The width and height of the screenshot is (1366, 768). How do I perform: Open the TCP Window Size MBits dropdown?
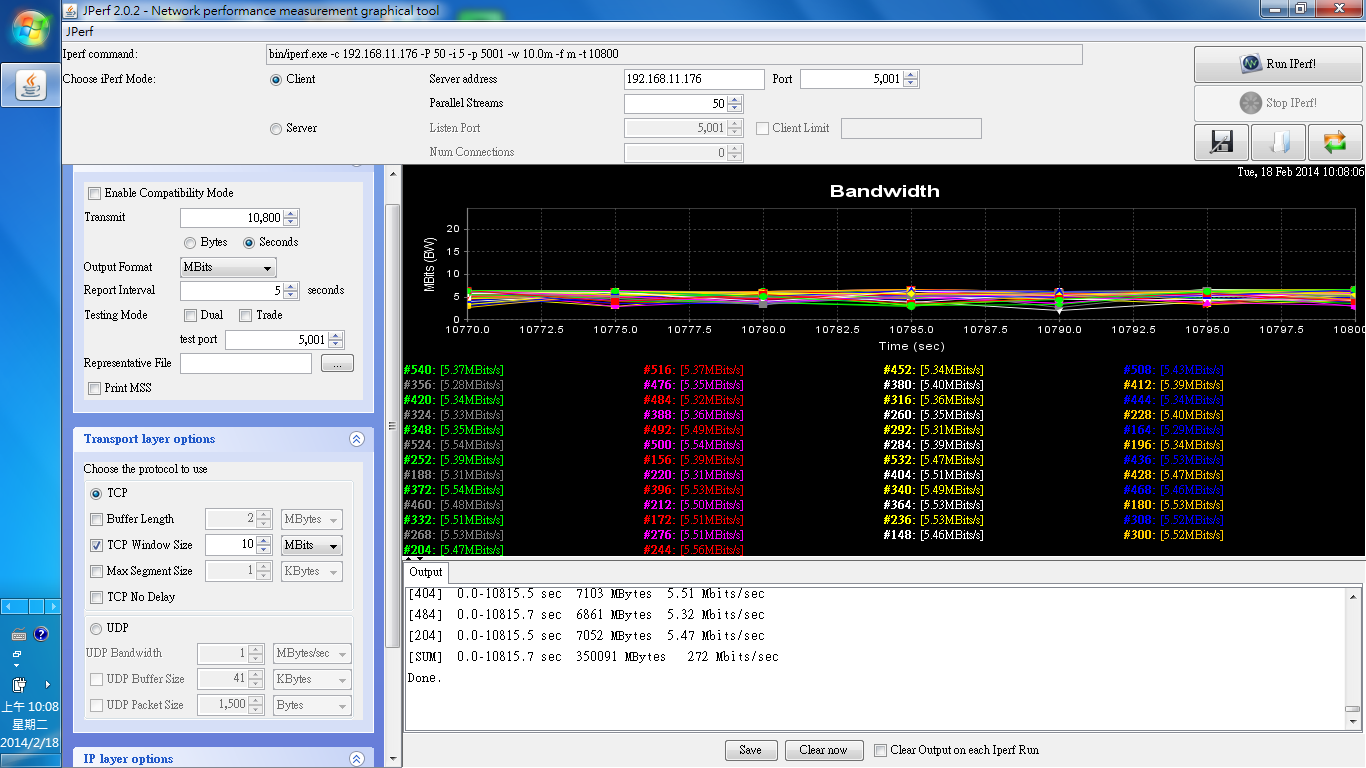(311, 546)
